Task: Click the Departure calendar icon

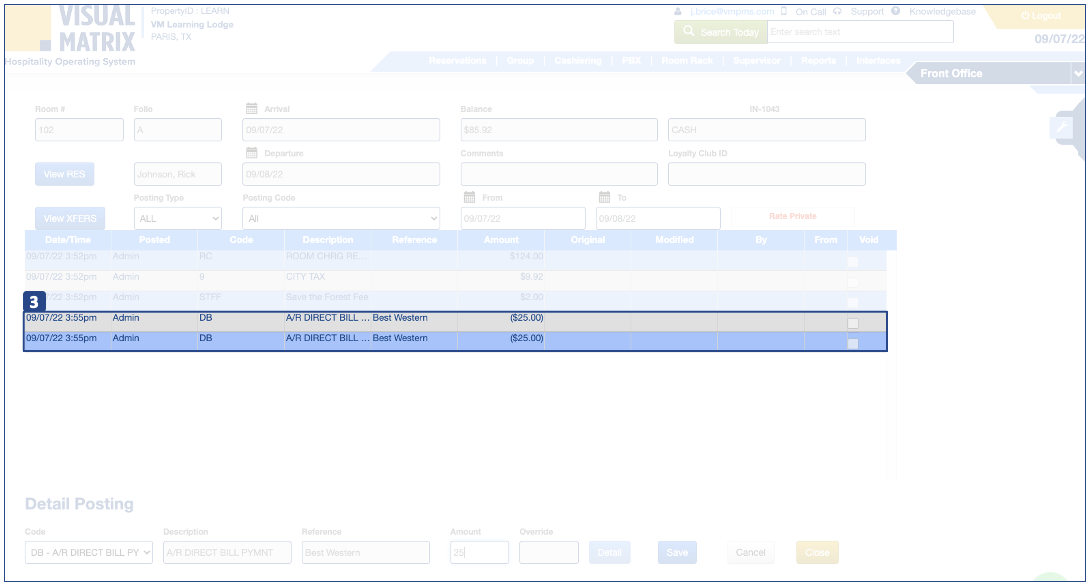Action: (252, 153)
